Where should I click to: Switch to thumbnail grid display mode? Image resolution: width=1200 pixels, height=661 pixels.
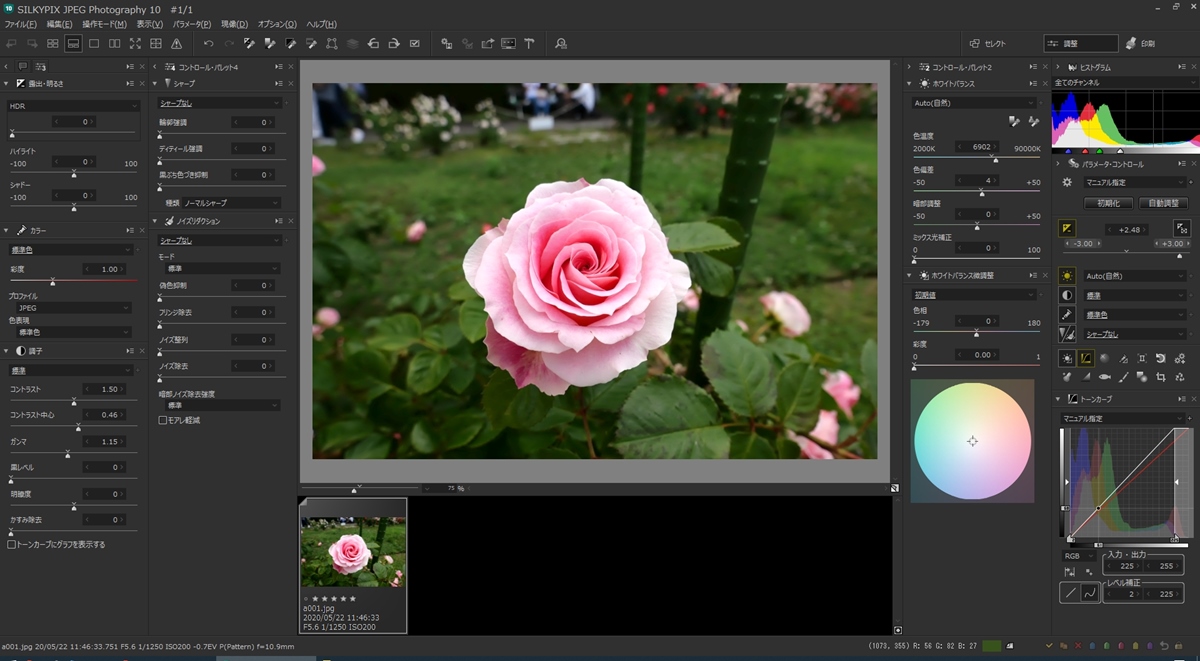[x=52, y=43]
